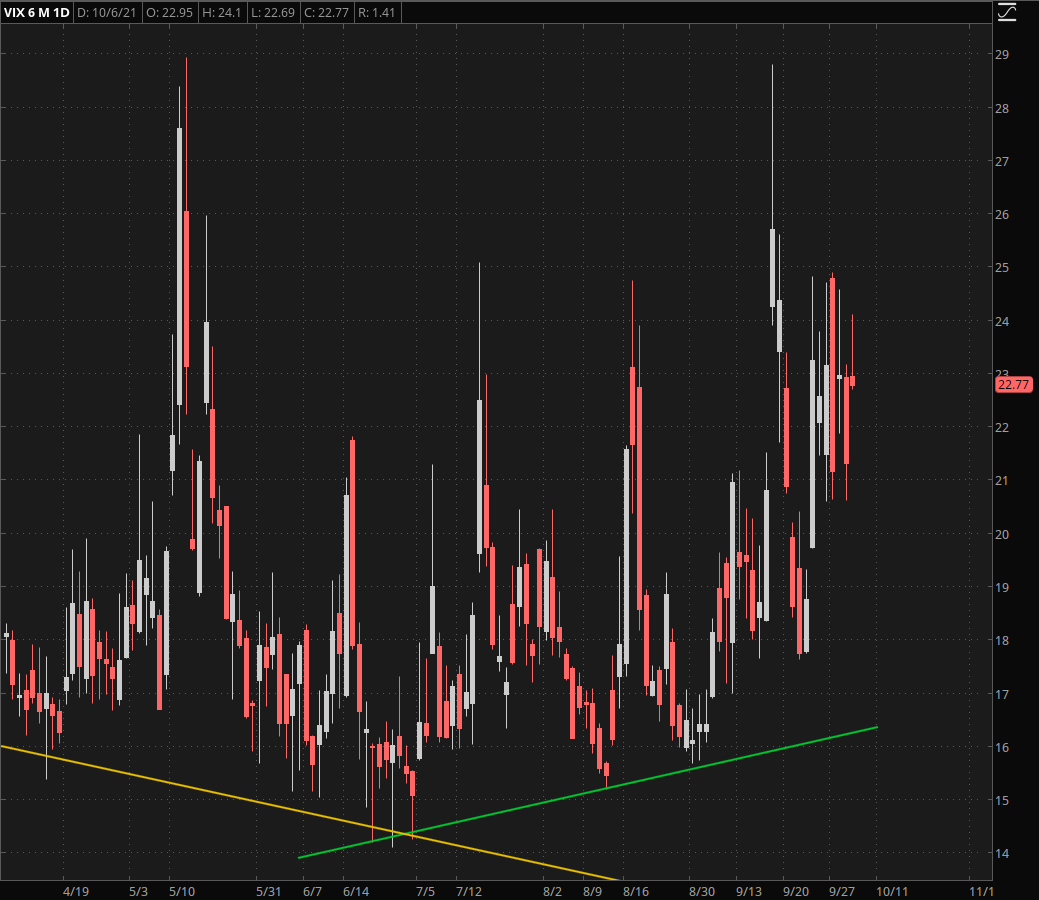
Task: Click the 24 price axis label
Action: coord(1002,321)
